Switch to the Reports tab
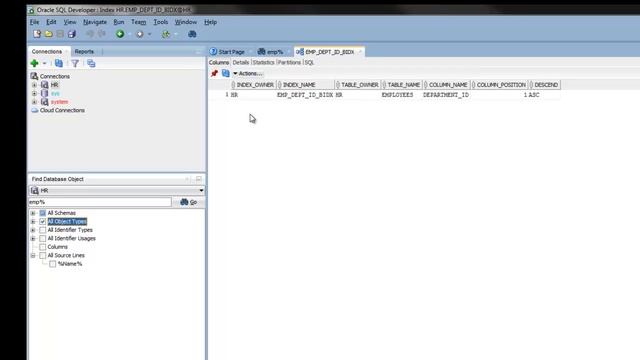The height and width of the screenshot is (360, 640). 84,51
